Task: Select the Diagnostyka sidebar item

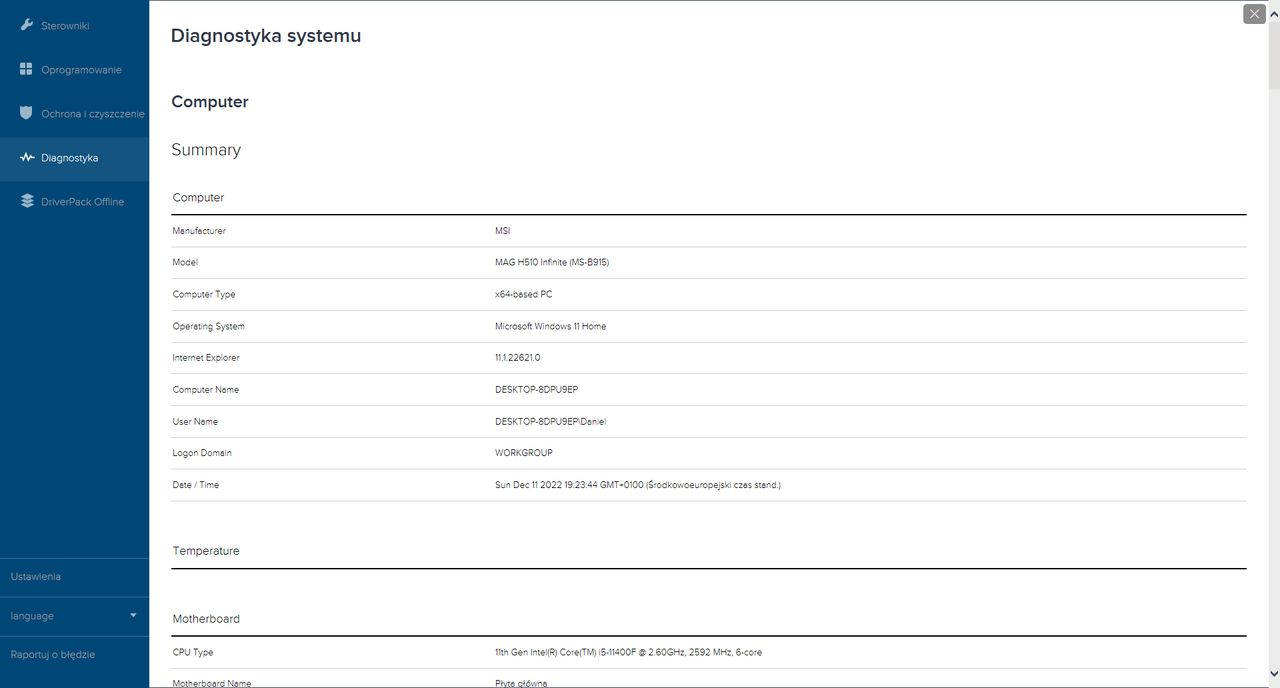Action: [x=69, y=158]
